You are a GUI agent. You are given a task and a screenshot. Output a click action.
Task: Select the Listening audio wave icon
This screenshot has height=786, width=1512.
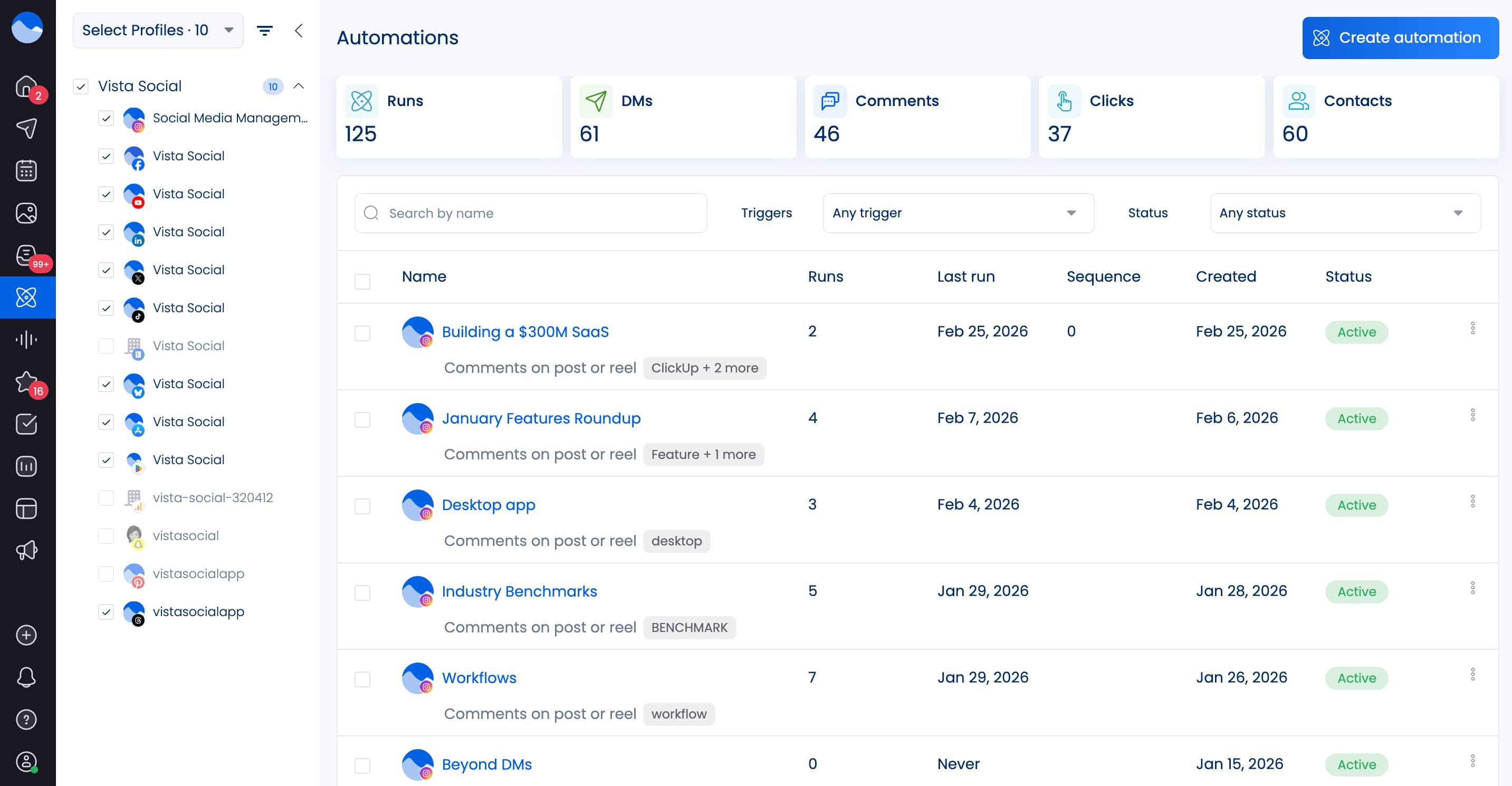coord(27,339)
